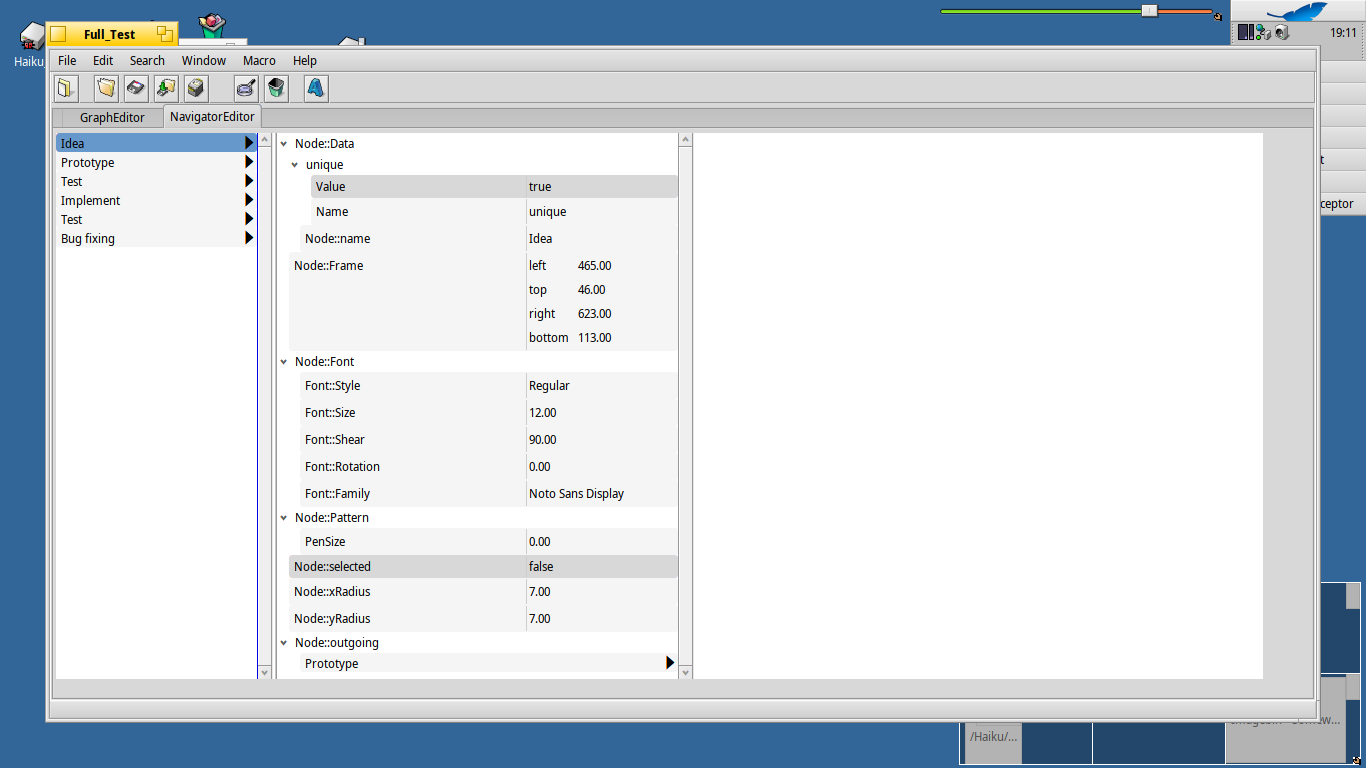Click the arrow on the Implement row
The height and width of the screenshot is (768, 1366).
coord(249,200)
